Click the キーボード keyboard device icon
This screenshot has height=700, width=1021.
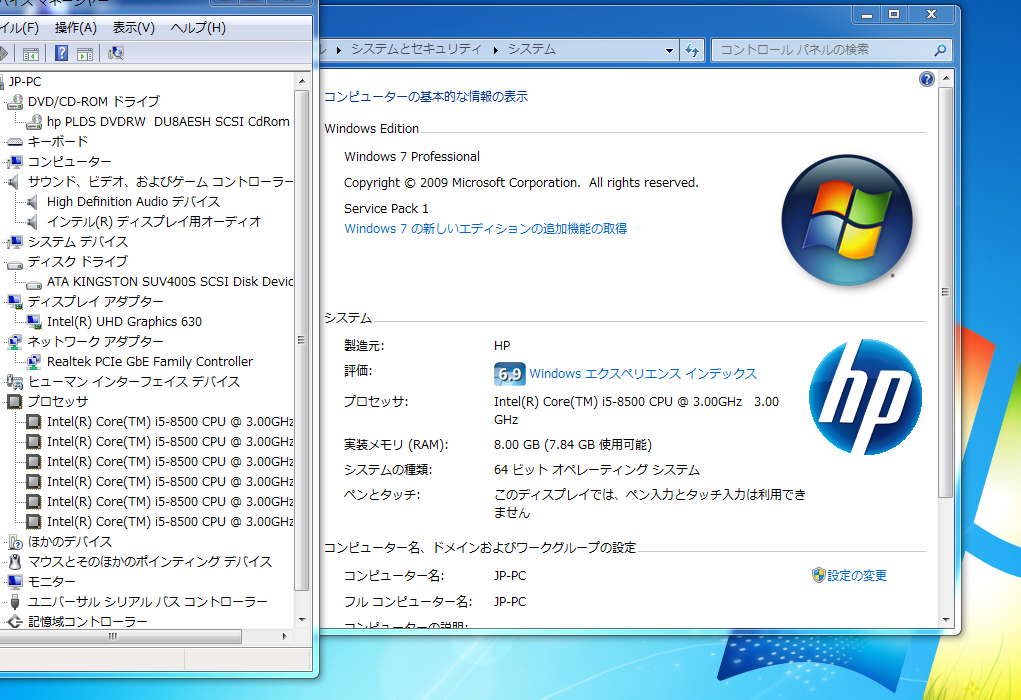tap(16, 141)
